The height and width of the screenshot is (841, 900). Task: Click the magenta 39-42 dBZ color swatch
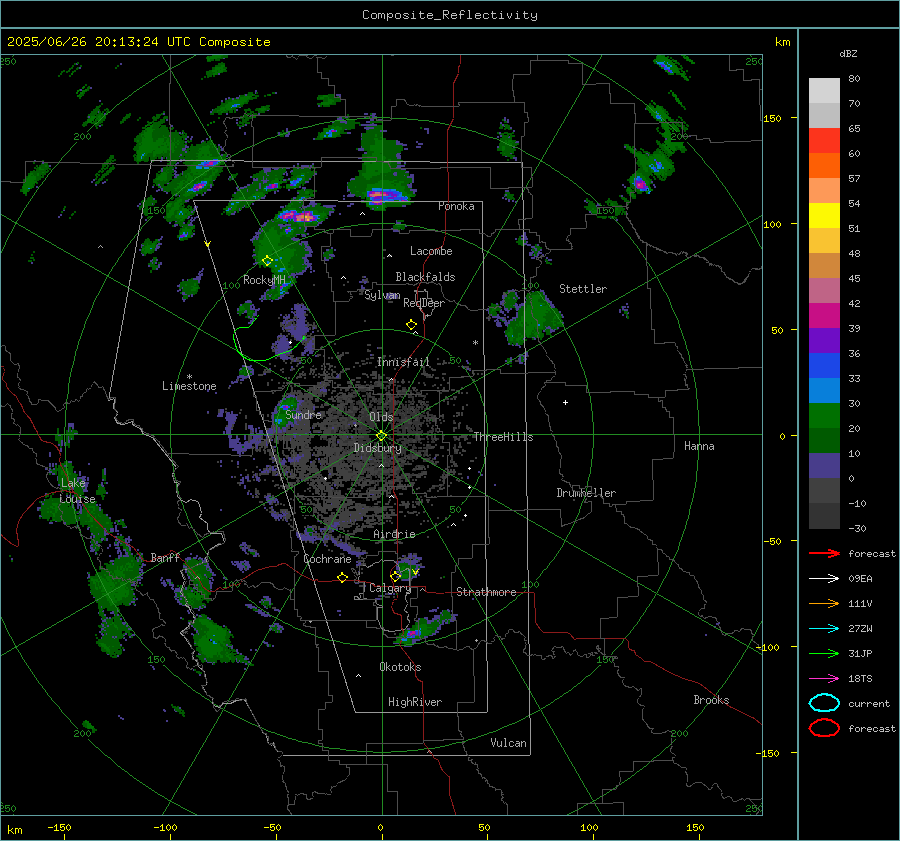coord(824,316)
